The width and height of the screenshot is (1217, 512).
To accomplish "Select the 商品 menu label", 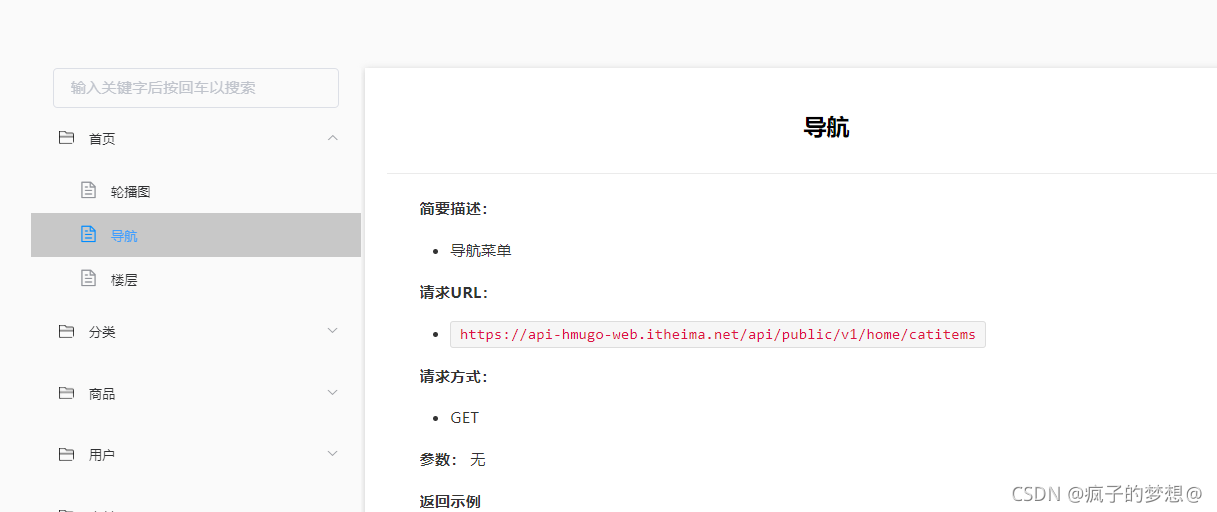I will 102,394.
